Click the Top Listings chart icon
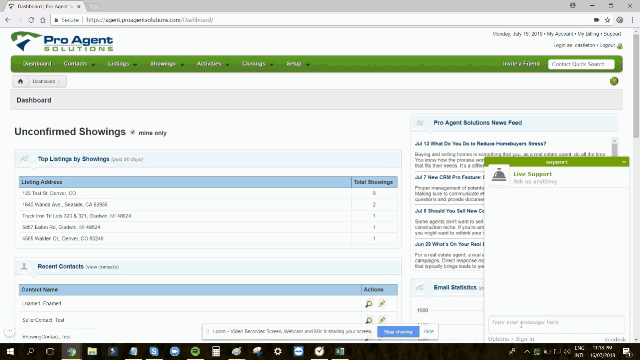640x360 pixels. [x=24, y=159]
